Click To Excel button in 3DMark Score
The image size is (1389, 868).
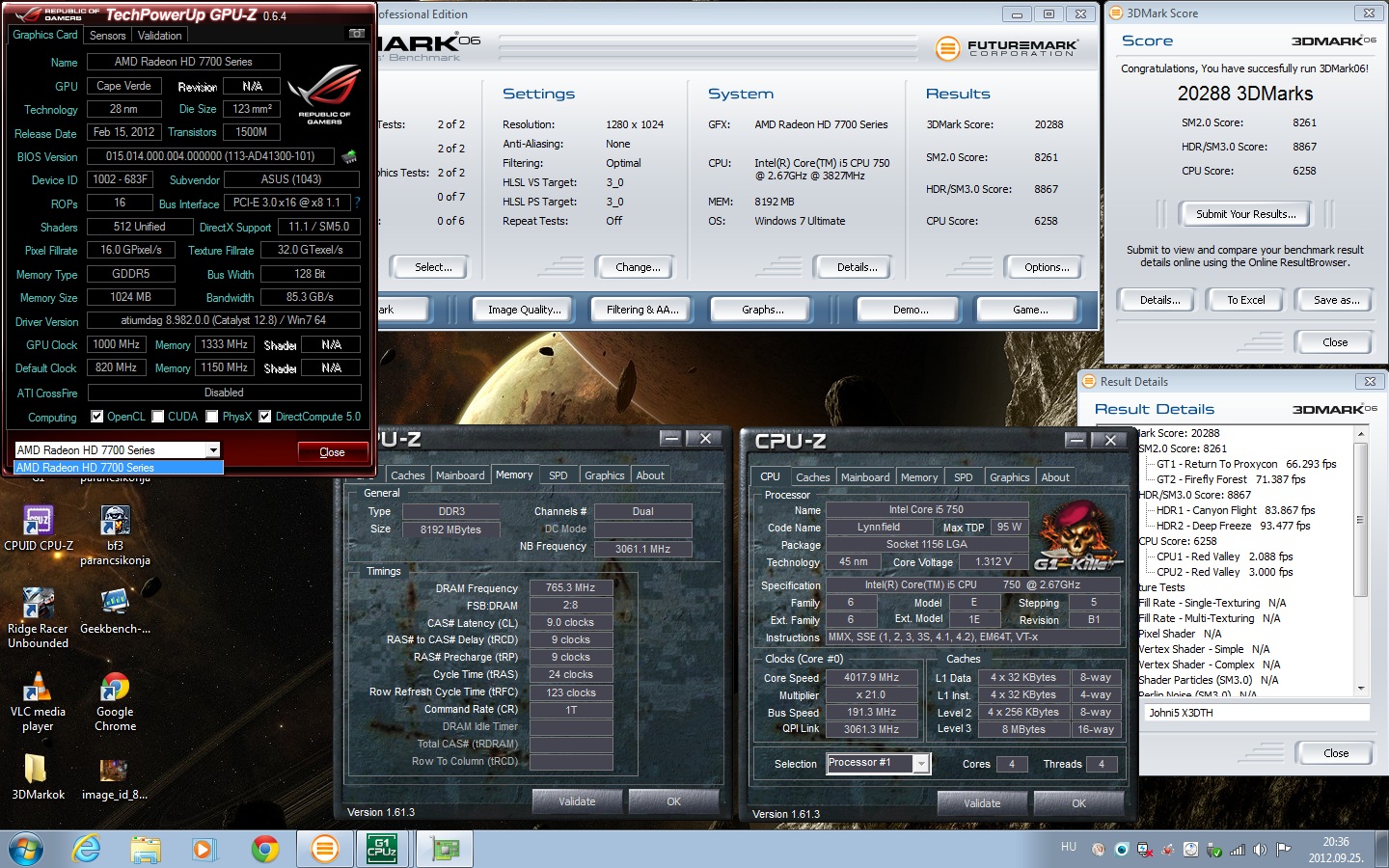click(x=1245, y=300)
